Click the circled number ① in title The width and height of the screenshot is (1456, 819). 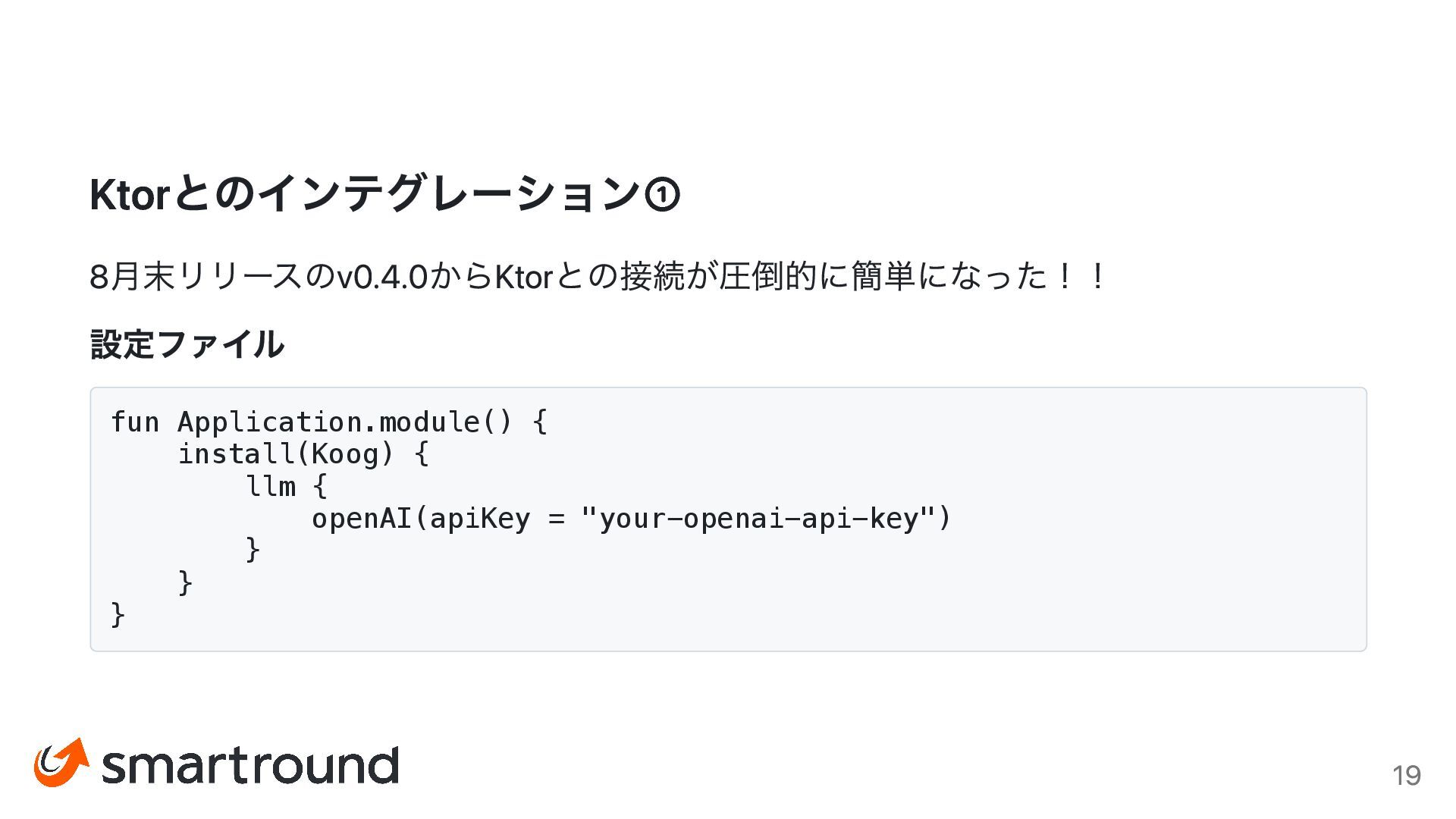coord(661,195)
